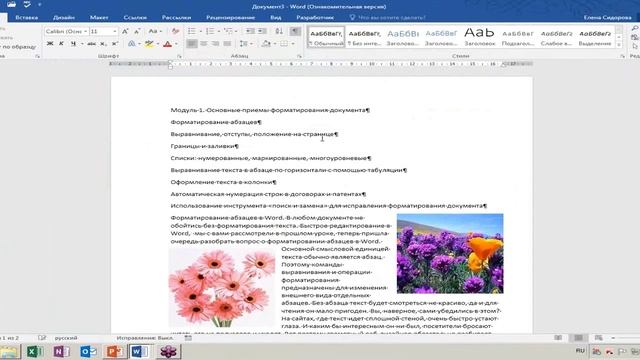Align text right
Screen dimensions: 640x360
pyautogui.click(x=216, y=44)
